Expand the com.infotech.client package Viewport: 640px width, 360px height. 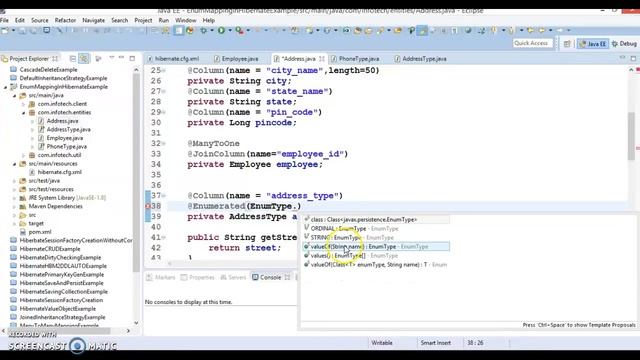pos(23,104)
